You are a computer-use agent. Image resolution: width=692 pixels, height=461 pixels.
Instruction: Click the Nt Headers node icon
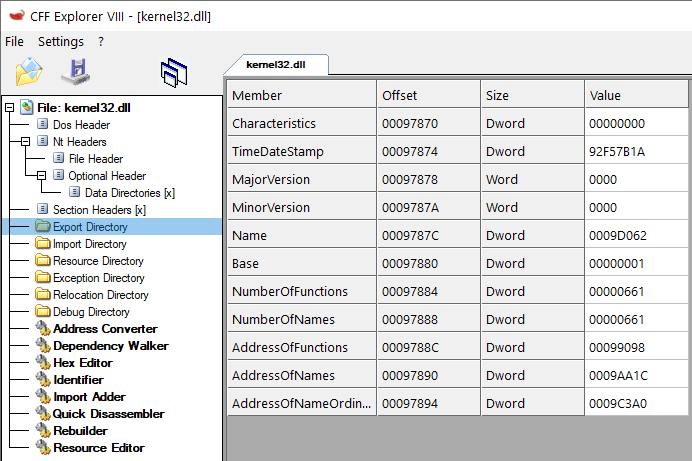coord(42,141)
